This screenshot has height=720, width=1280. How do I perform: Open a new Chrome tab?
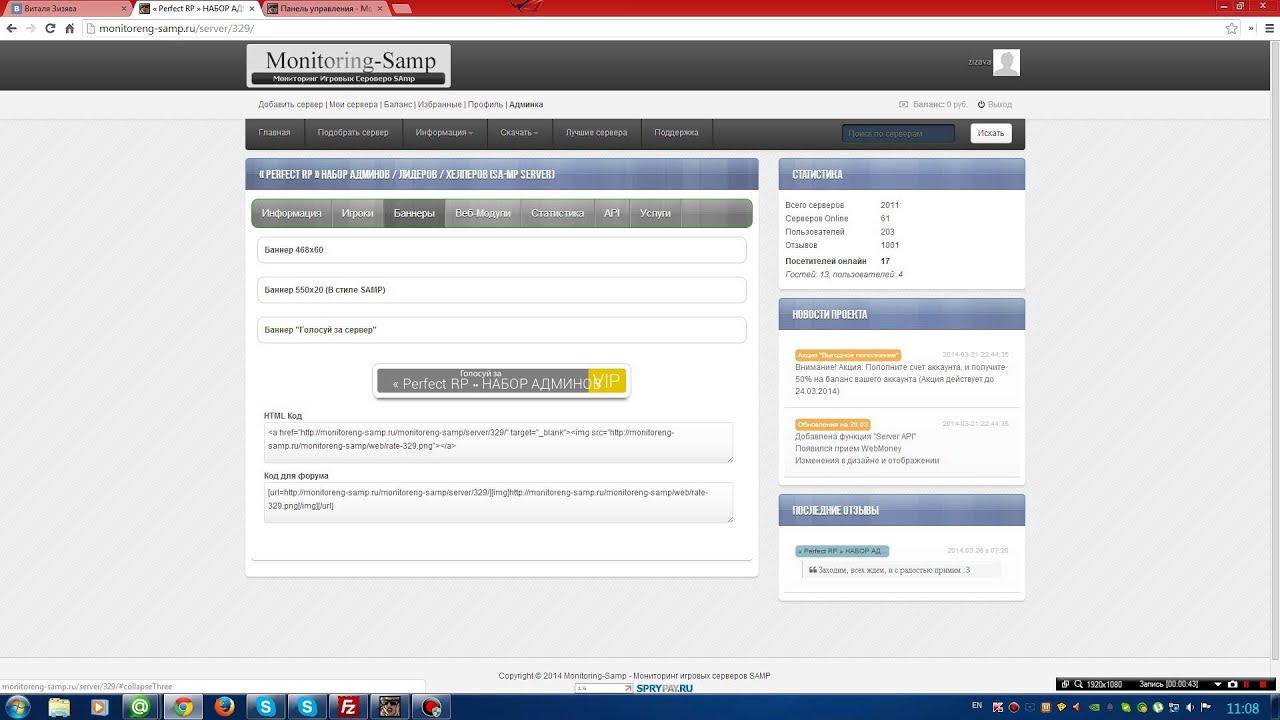pos(402,9)
